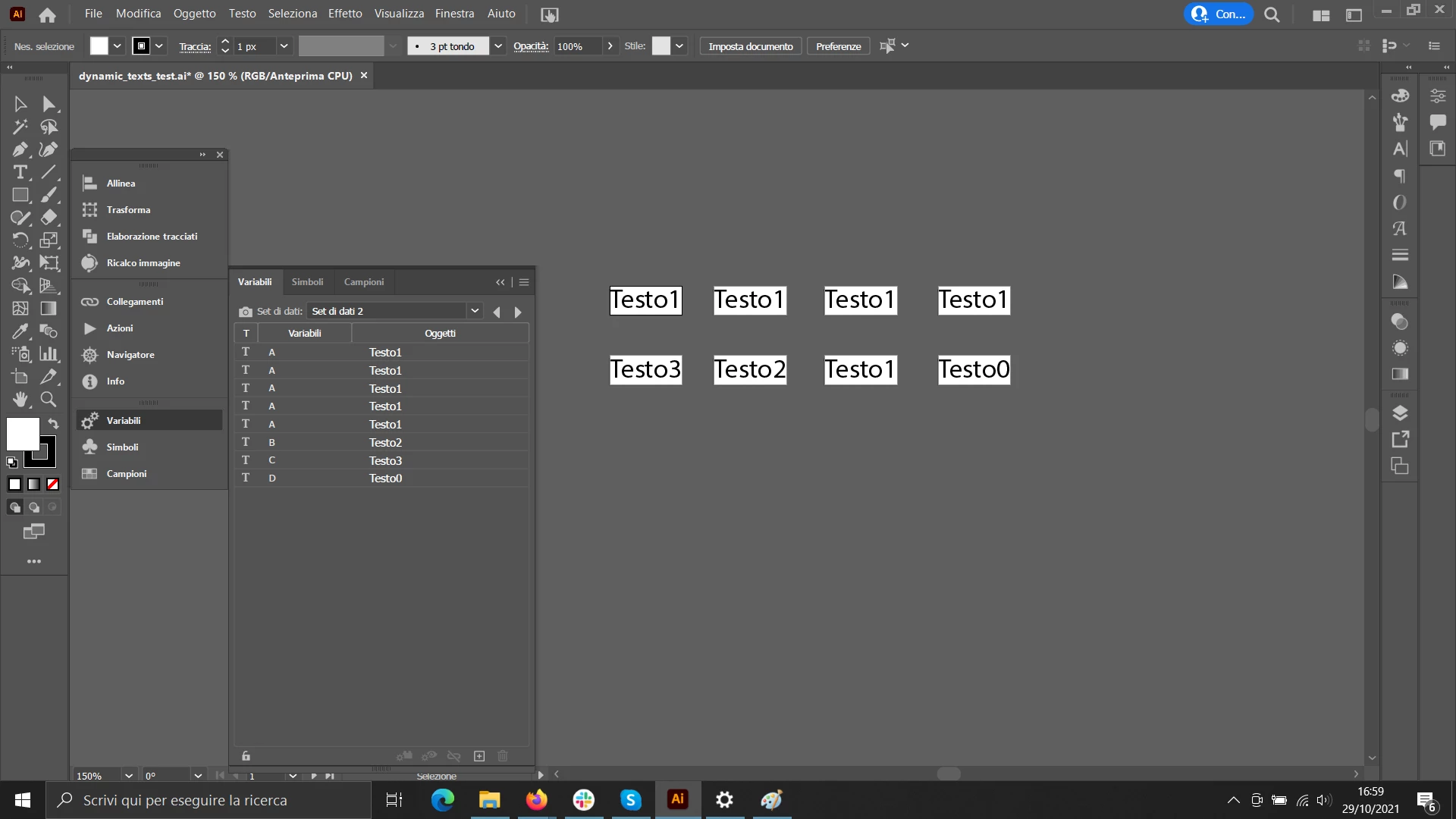Swap fill and stroke colors
This screenshot has height=819, width=1456.
coord(53,423)
